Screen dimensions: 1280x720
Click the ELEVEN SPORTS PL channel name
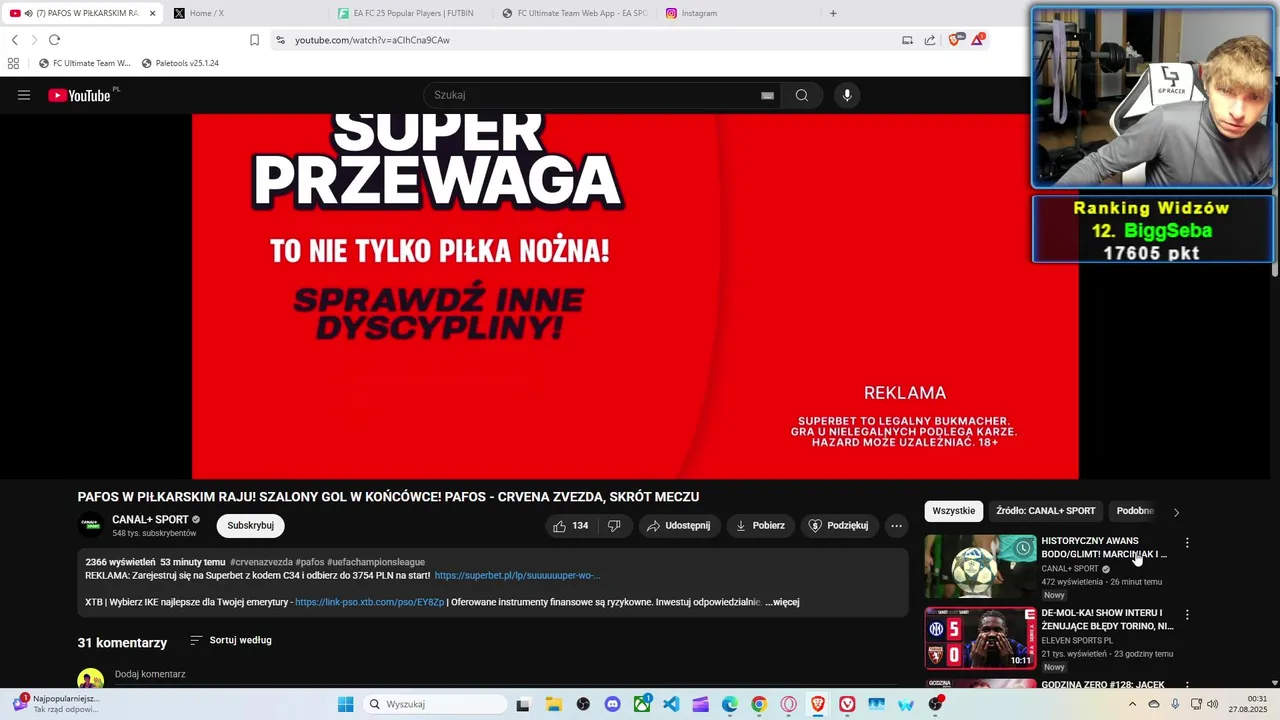(1077, 640)
